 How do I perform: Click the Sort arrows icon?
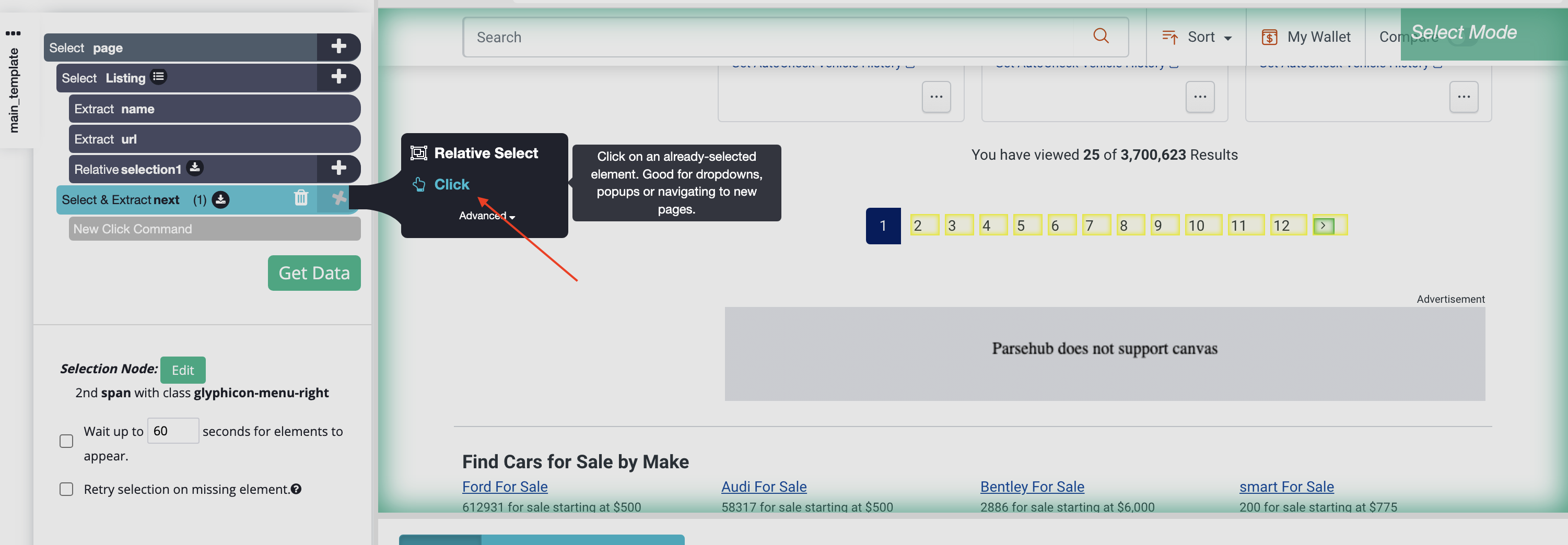(1169, 37)
